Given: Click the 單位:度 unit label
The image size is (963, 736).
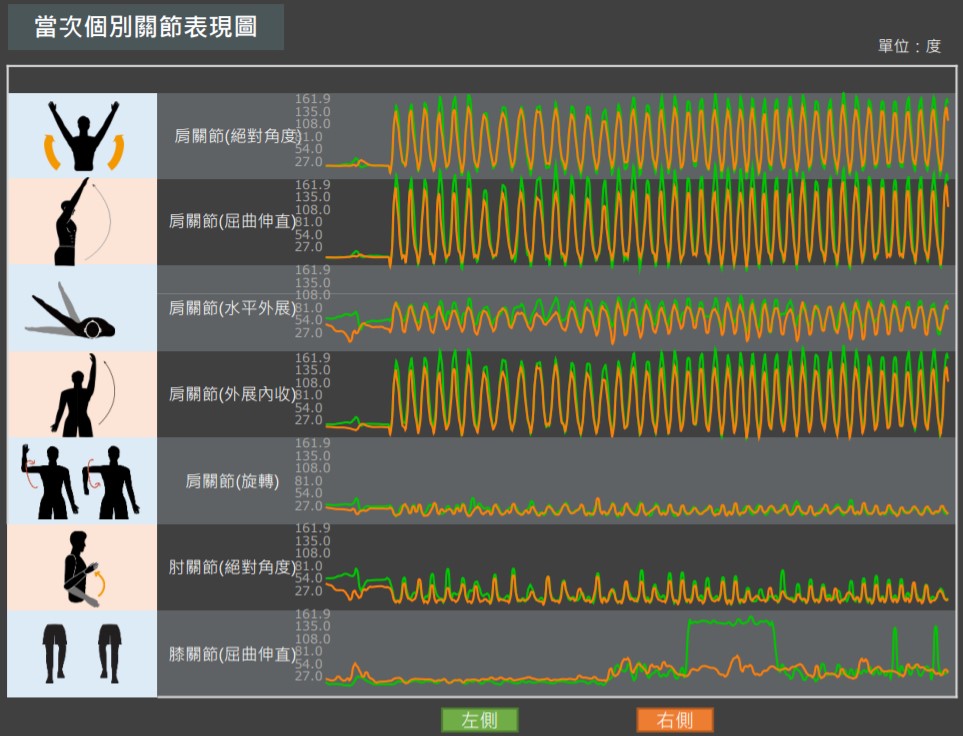Looking at the screenshot, I should coord(909,46).
